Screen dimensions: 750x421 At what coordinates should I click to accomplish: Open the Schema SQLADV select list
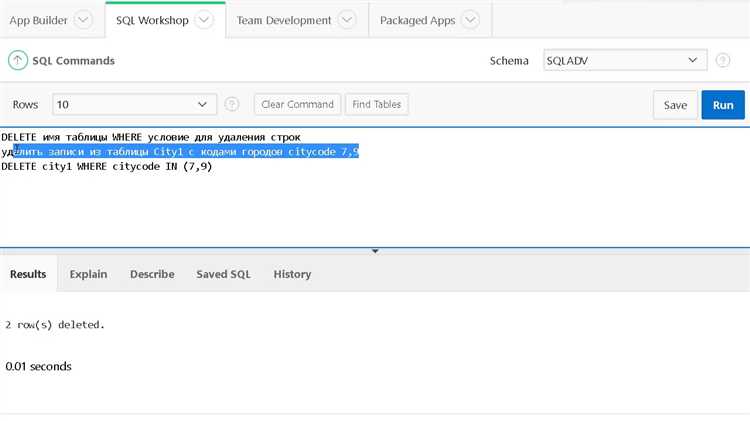(624, 61)
